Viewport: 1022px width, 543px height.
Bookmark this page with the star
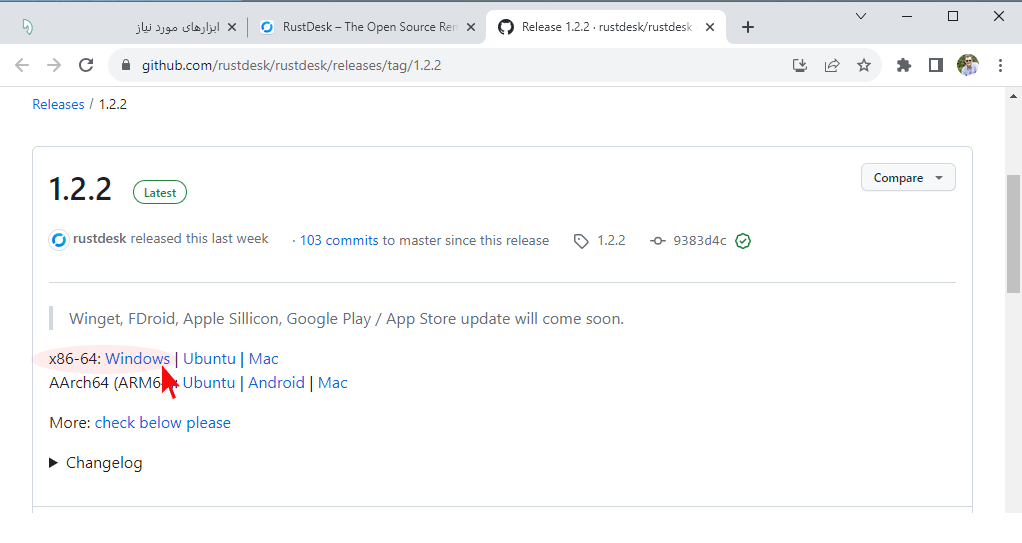point(864,65)
